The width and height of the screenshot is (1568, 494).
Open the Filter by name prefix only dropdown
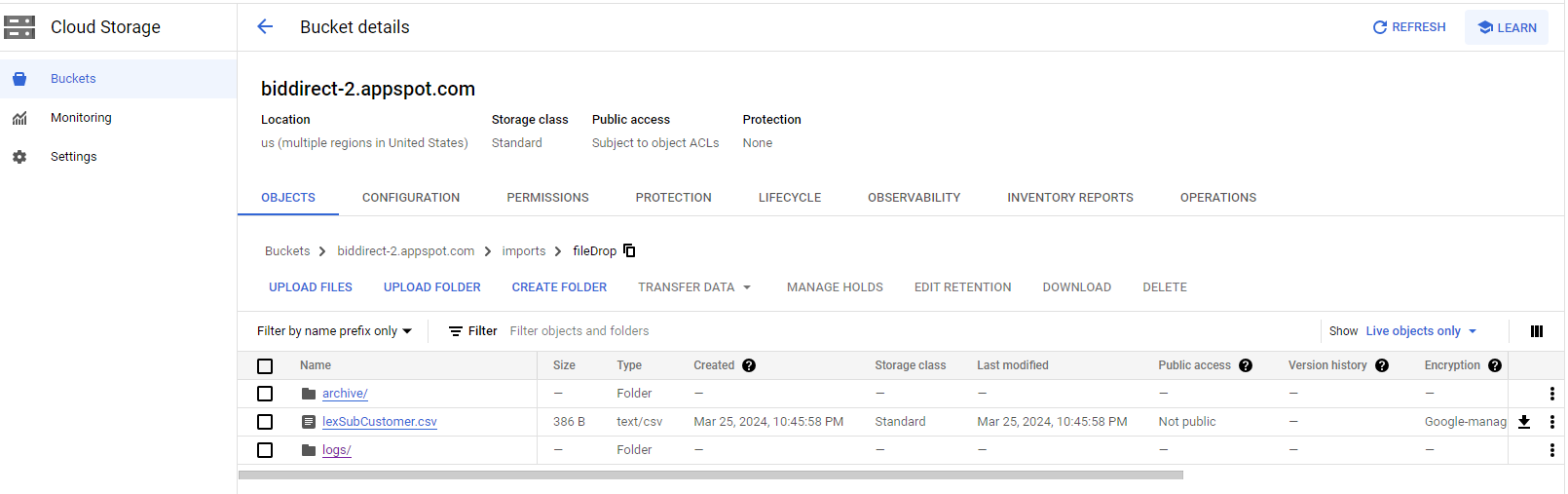point(334,331)
